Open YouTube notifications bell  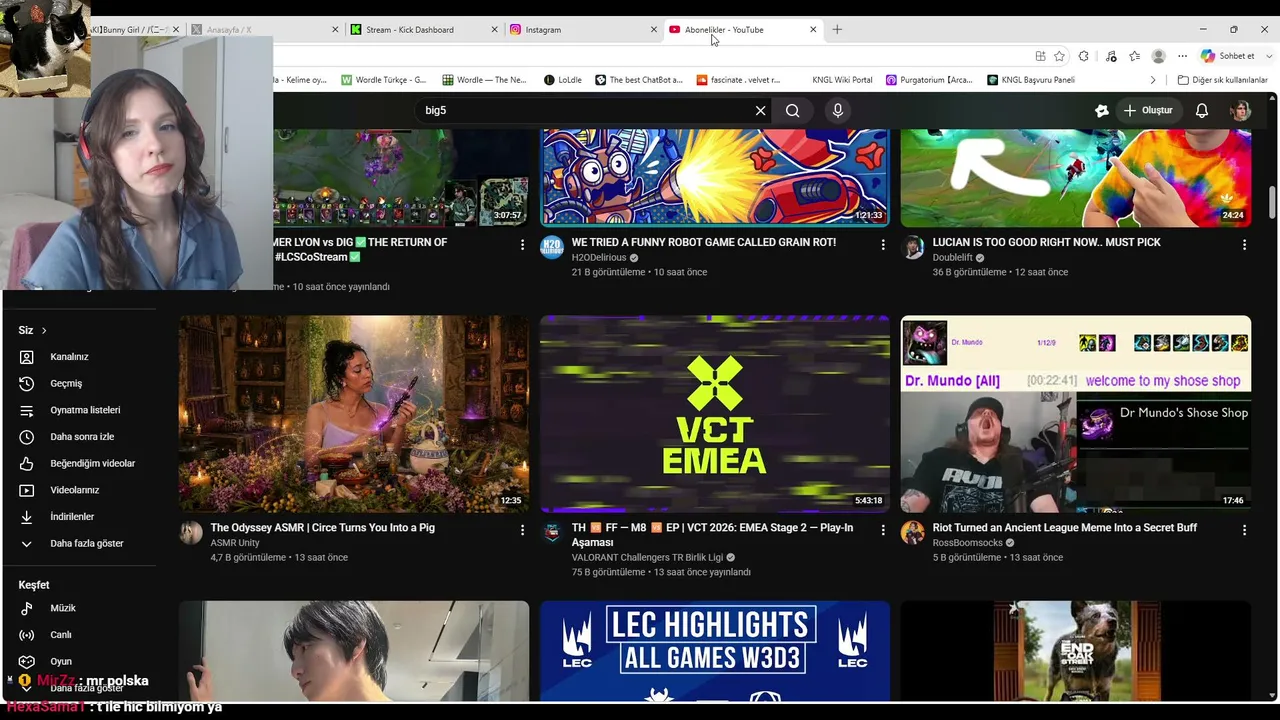point(1202,111)
